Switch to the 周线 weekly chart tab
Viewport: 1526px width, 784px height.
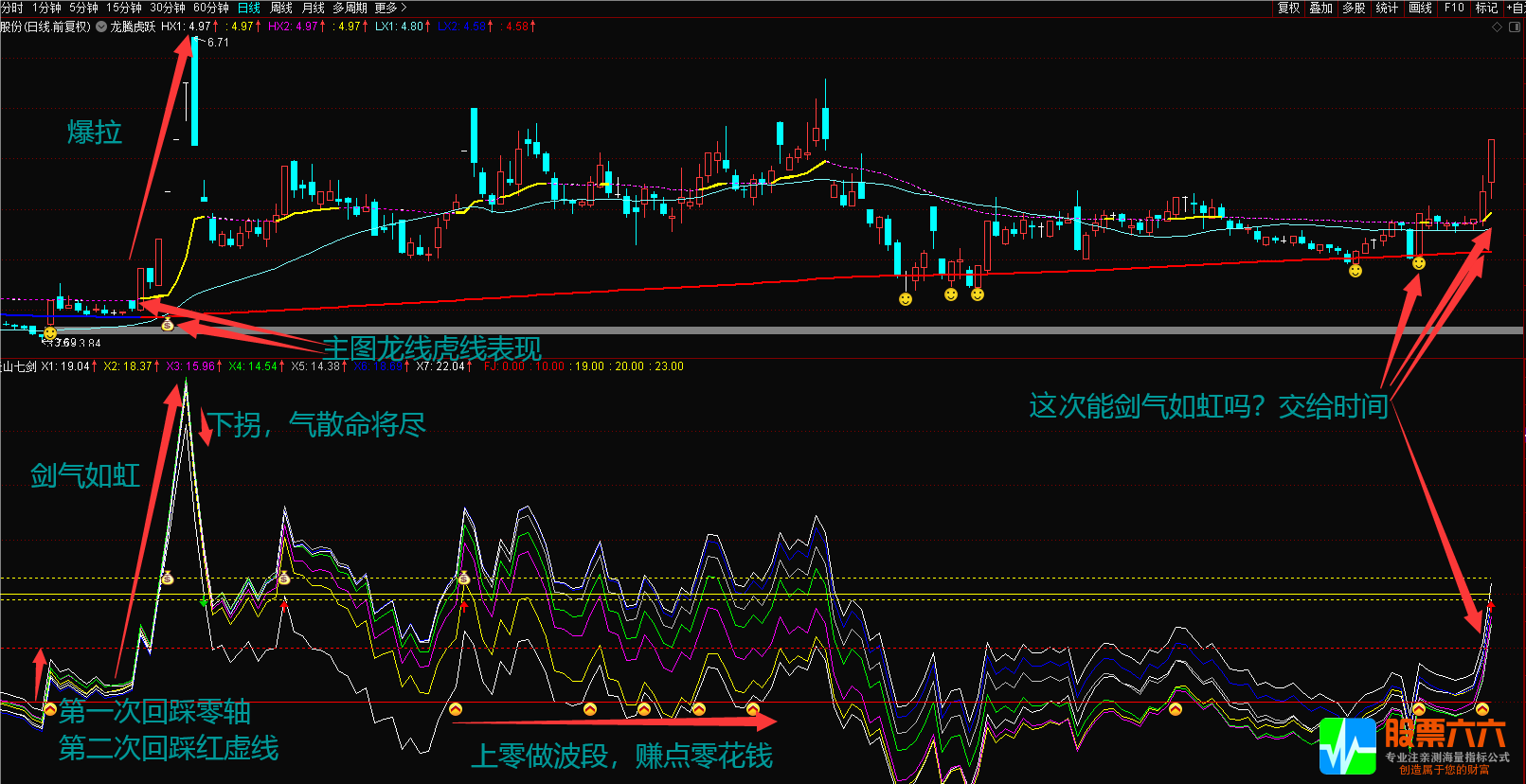pos(281,8)
